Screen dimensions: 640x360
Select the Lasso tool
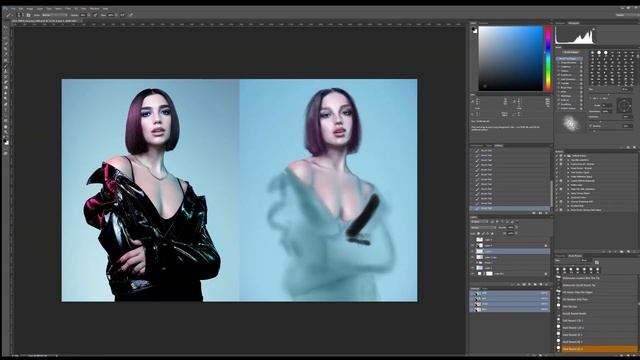click(6, 38)
